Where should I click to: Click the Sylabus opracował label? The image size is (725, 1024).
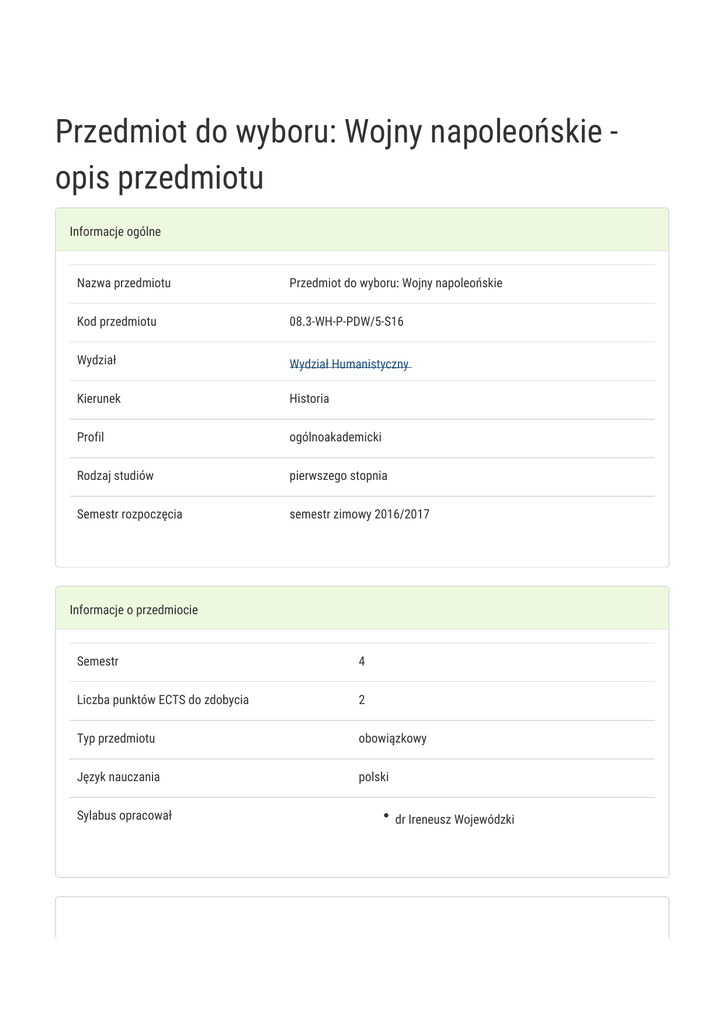click(x=125, y=816)
